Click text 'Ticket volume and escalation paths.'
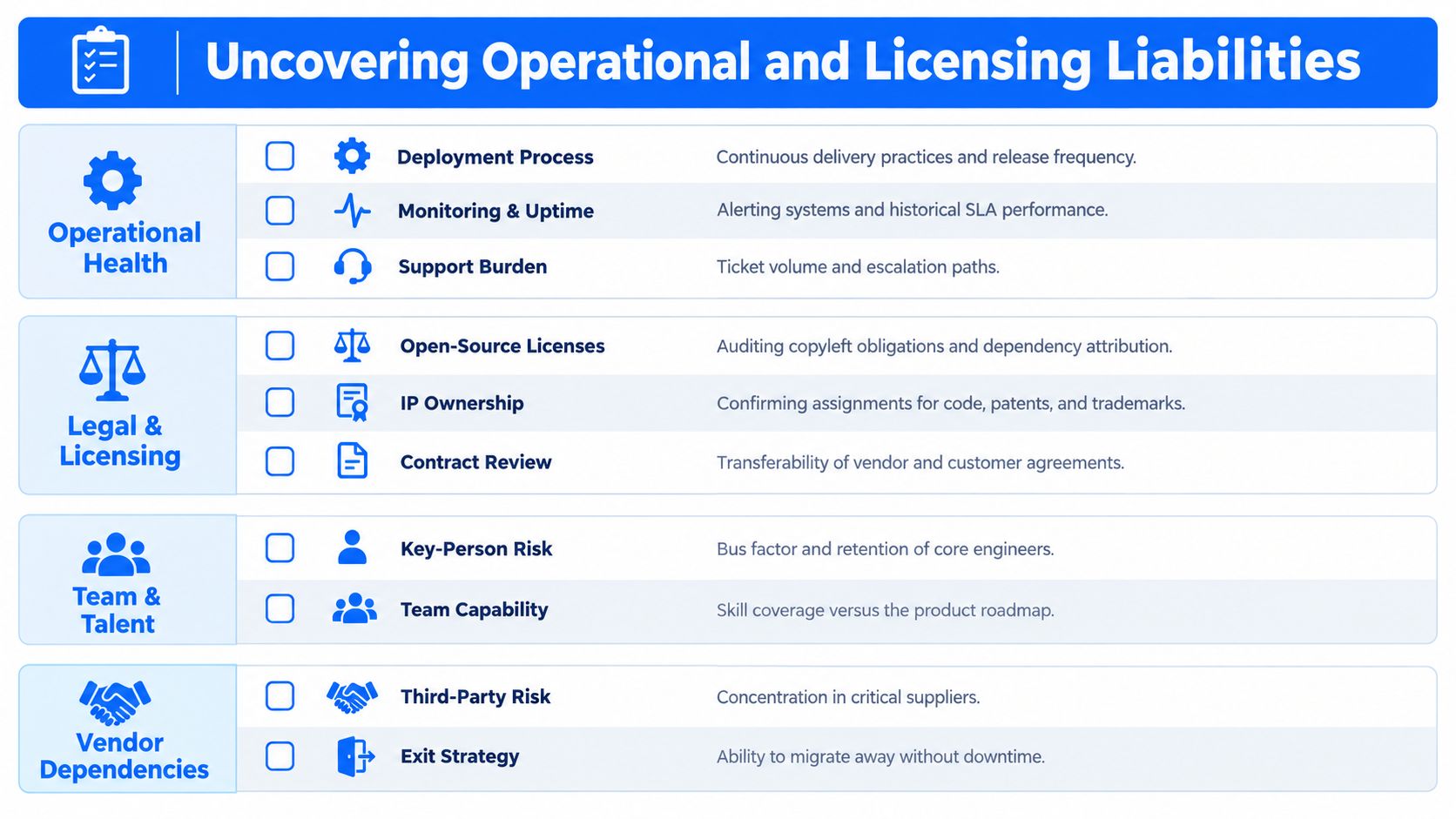The height and width of the screenshot is (819, 1456). [858, 267]
